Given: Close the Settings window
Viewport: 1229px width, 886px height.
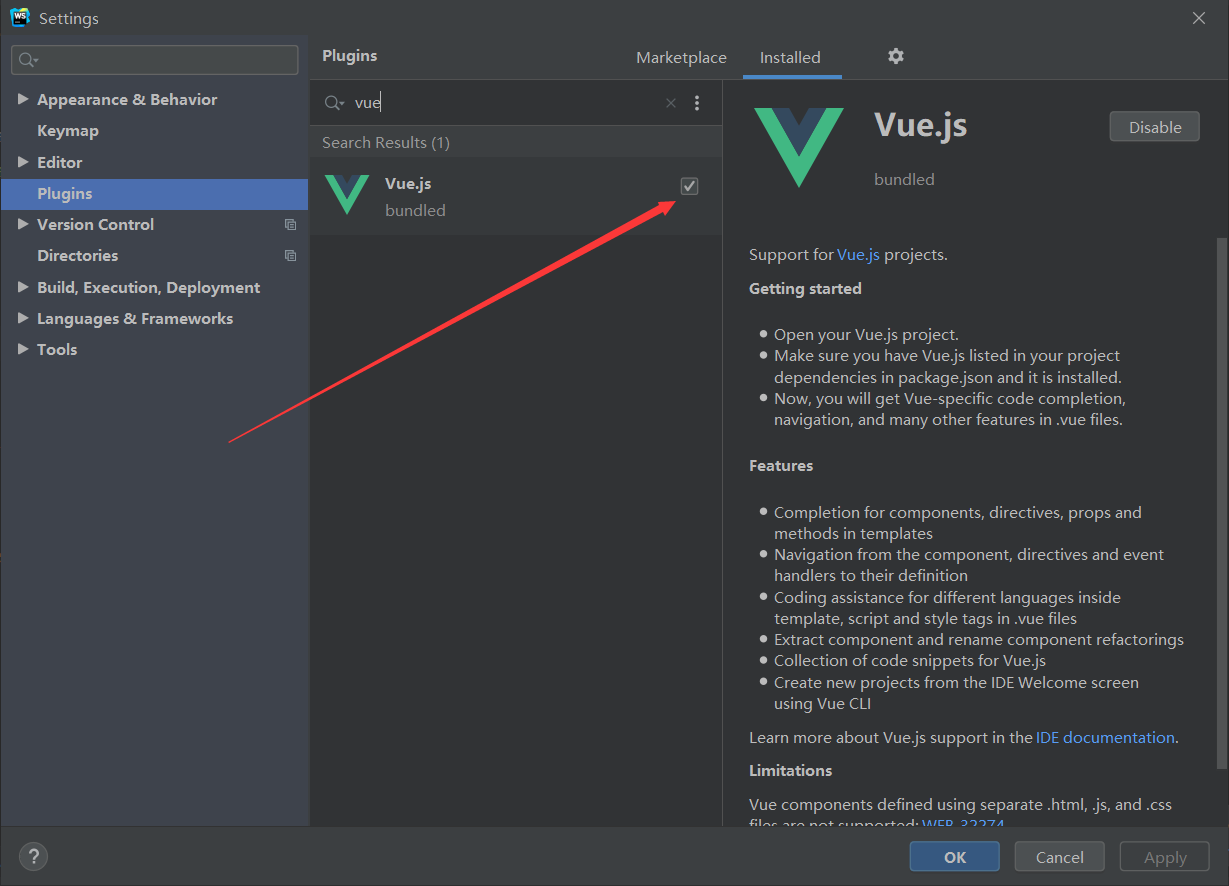Looking at the screenshot, I should [1199, 18].
